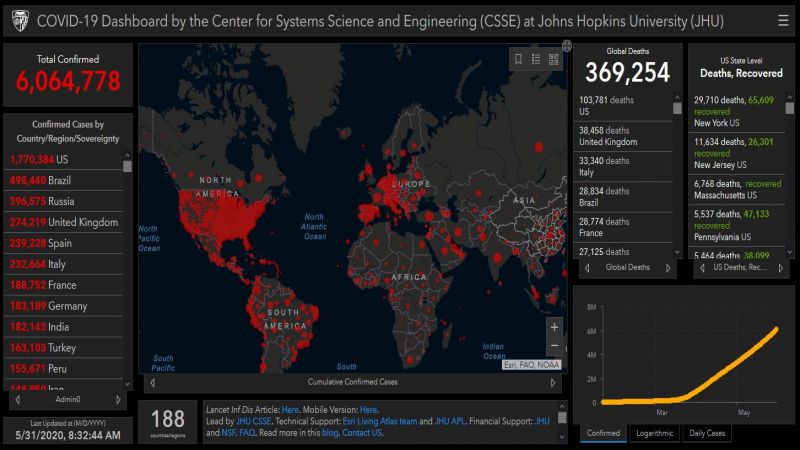Click left arrow beside Global Deaths label
800x450 pixels.
click(x=587, y=267)
